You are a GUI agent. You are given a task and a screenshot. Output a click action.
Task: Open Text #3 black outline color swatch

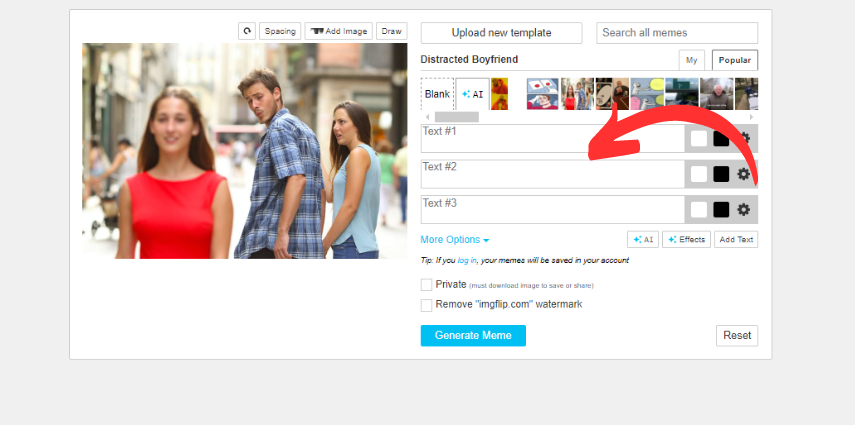coord(721,209)
